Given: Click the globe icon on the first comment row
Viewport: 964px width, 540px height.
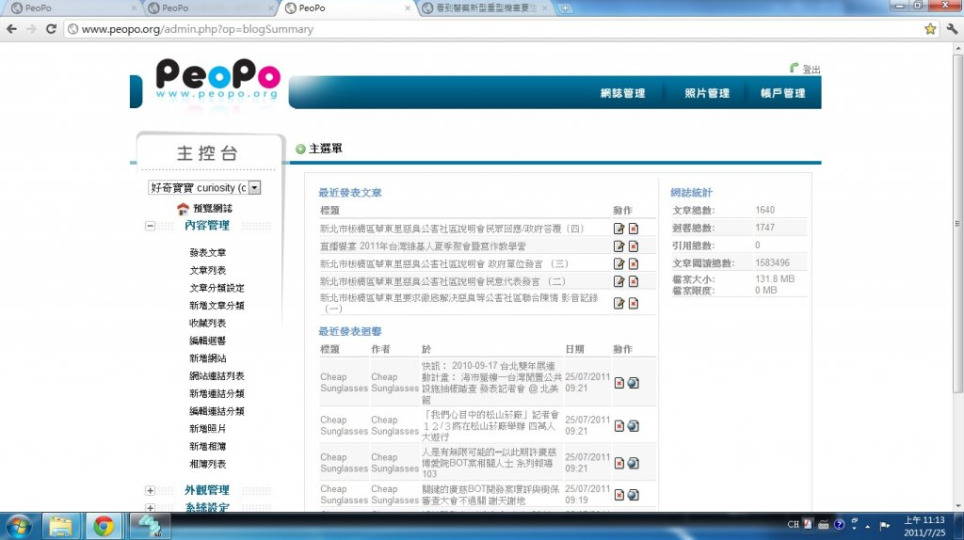Looking at the screenshot, I should pos(633,383).
